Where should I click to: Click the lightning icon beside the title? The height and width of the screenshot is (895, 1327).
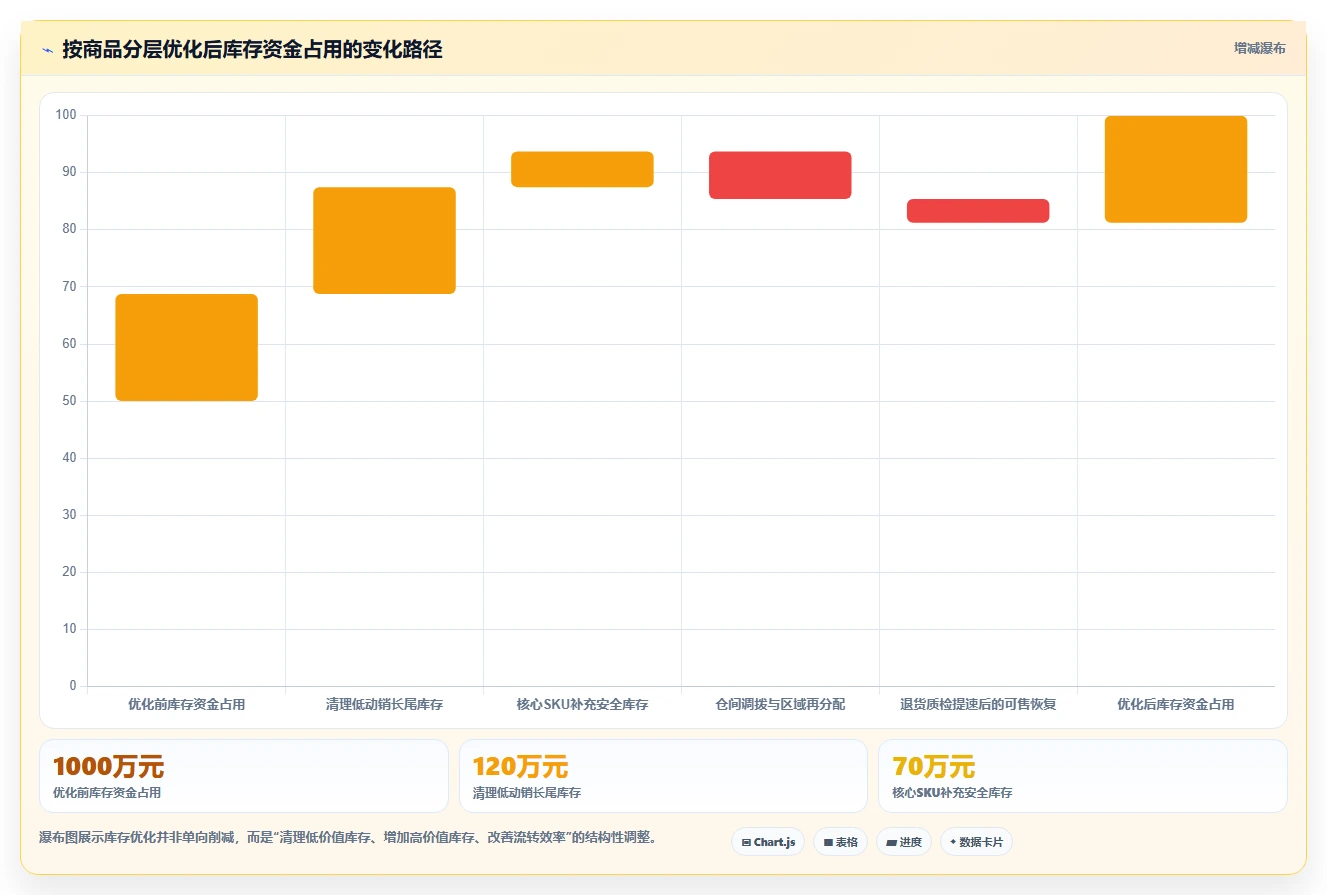pyautogui.click(x=47, y=50)
